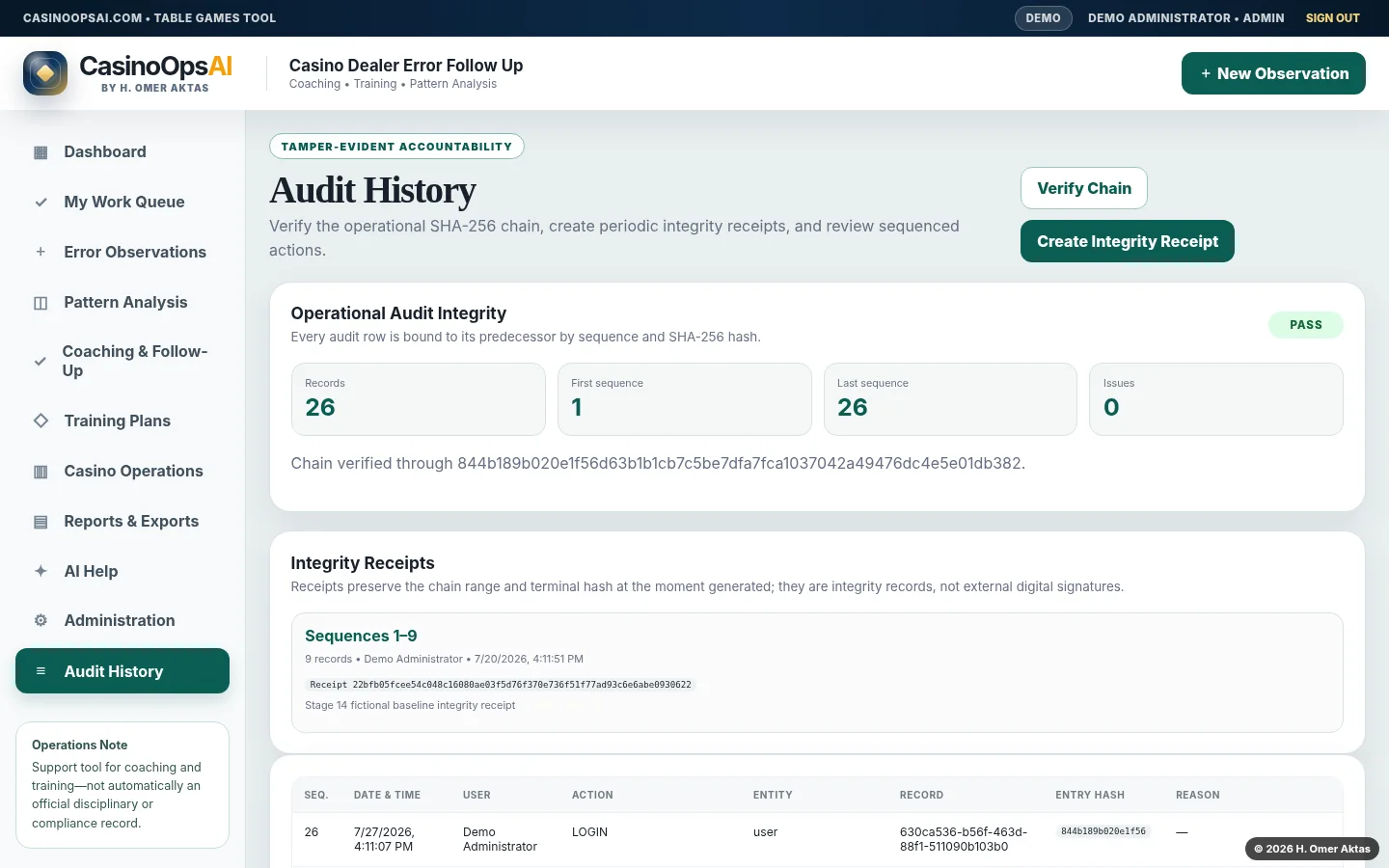
Task: Click the Casino Dealer Error Follow Up title
Action: click(406, 66)
